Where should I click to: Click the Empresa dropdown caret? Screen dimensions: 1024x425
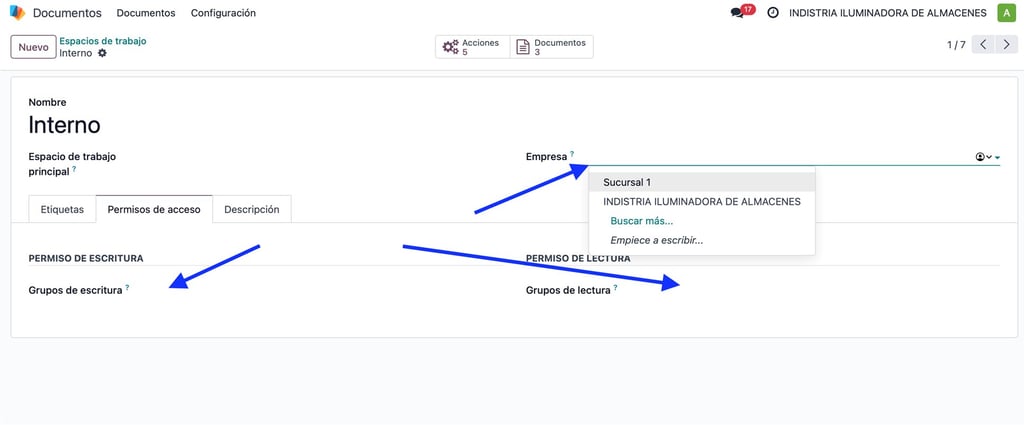point(998,157)
